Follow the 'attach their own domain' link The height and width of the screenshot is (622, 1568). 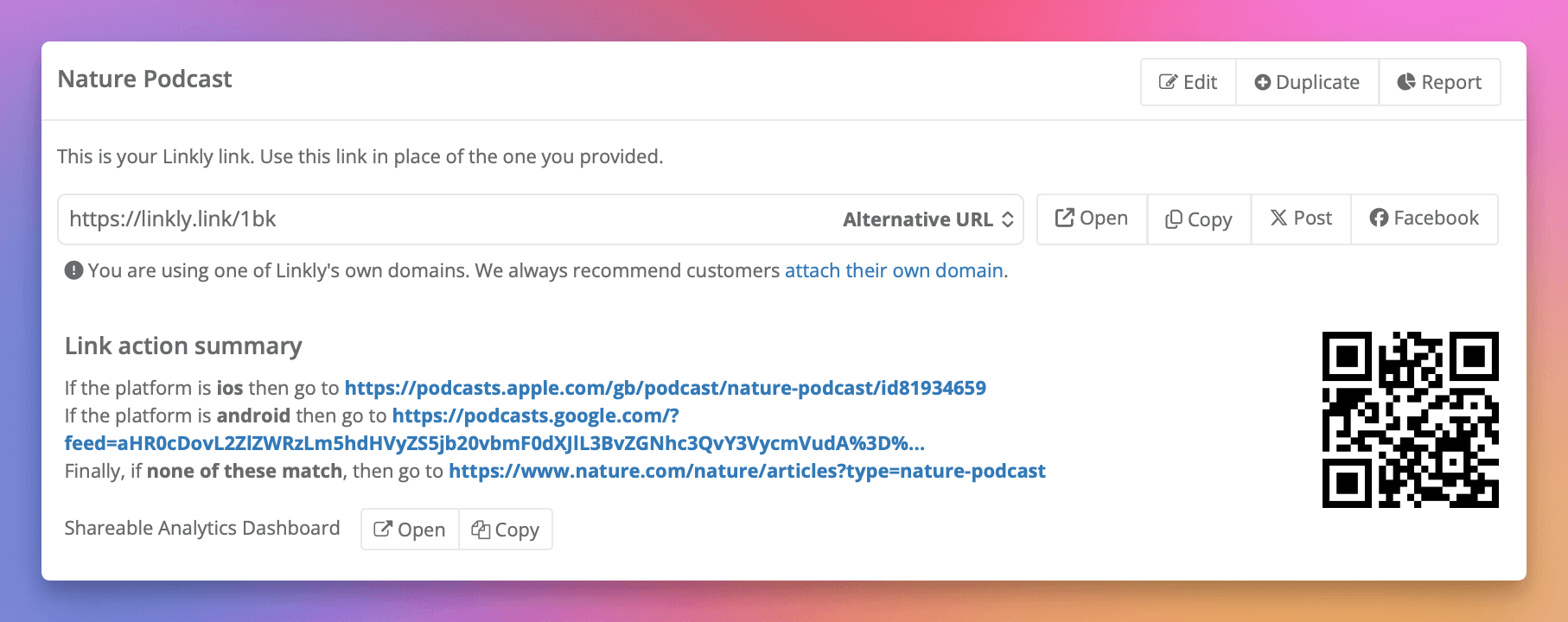[x=894, y=270]
